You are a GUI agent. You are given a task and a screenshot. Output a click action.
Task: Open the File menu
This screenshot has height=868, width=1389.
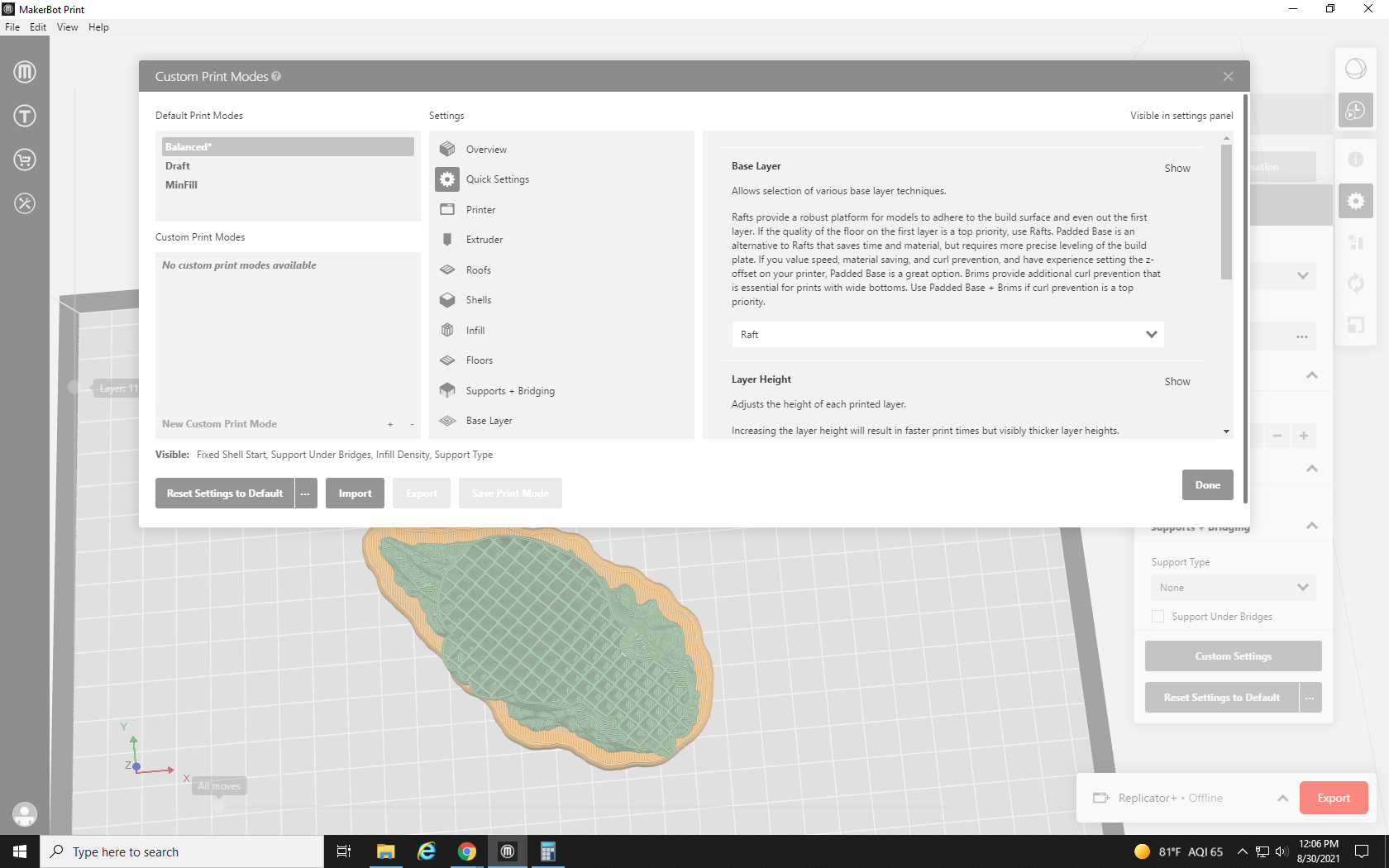[12, 27]
